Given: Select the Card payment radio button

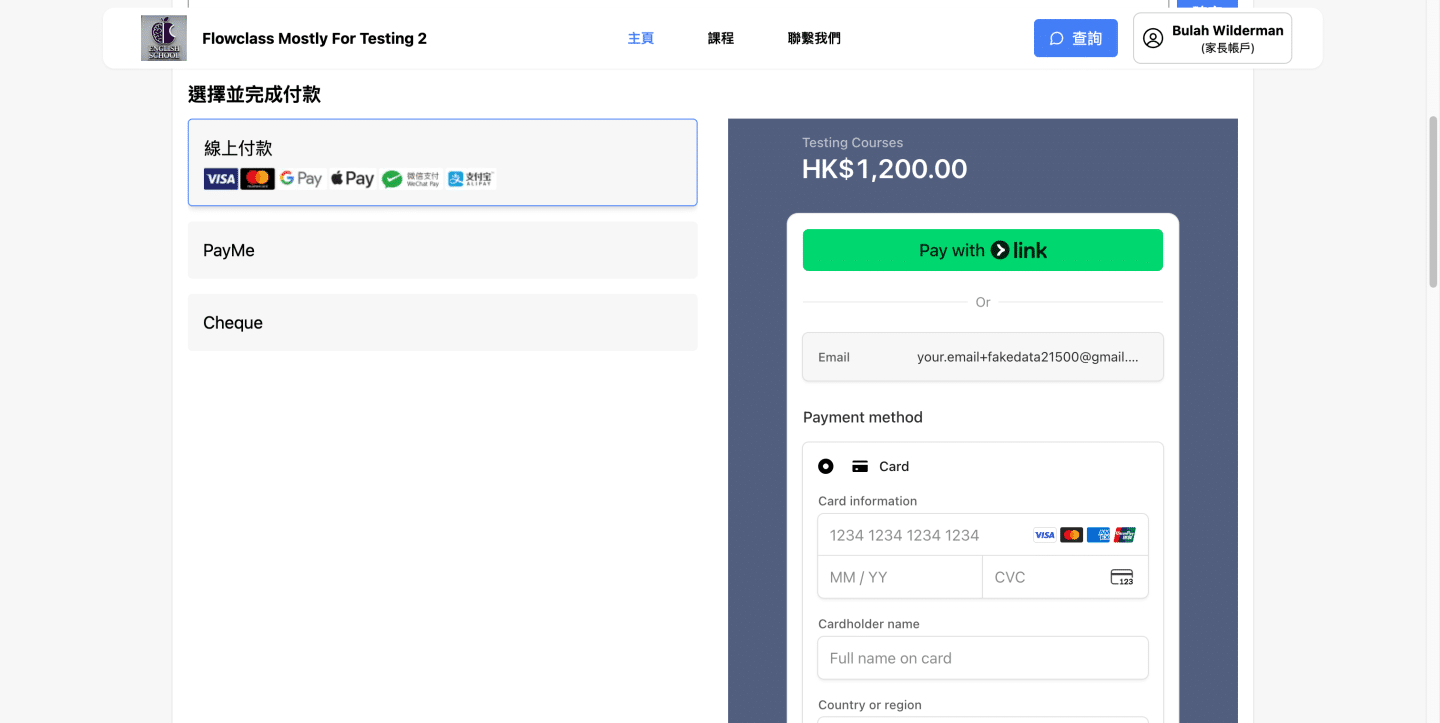Looking at the screenshot, I should pyautogui.click(x=826, y=466).
